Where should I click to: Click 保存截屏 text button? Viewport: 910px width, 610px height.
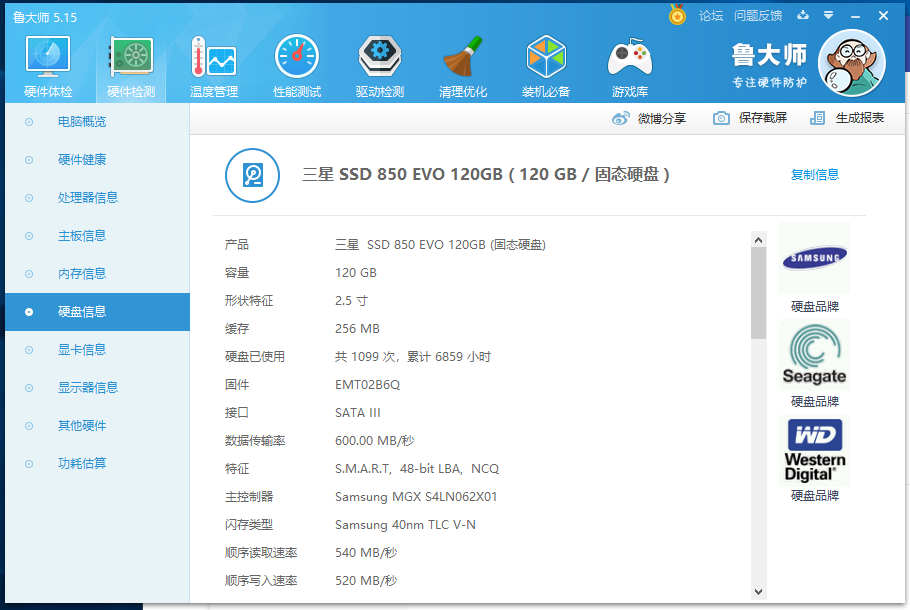[x=763, y=118]
